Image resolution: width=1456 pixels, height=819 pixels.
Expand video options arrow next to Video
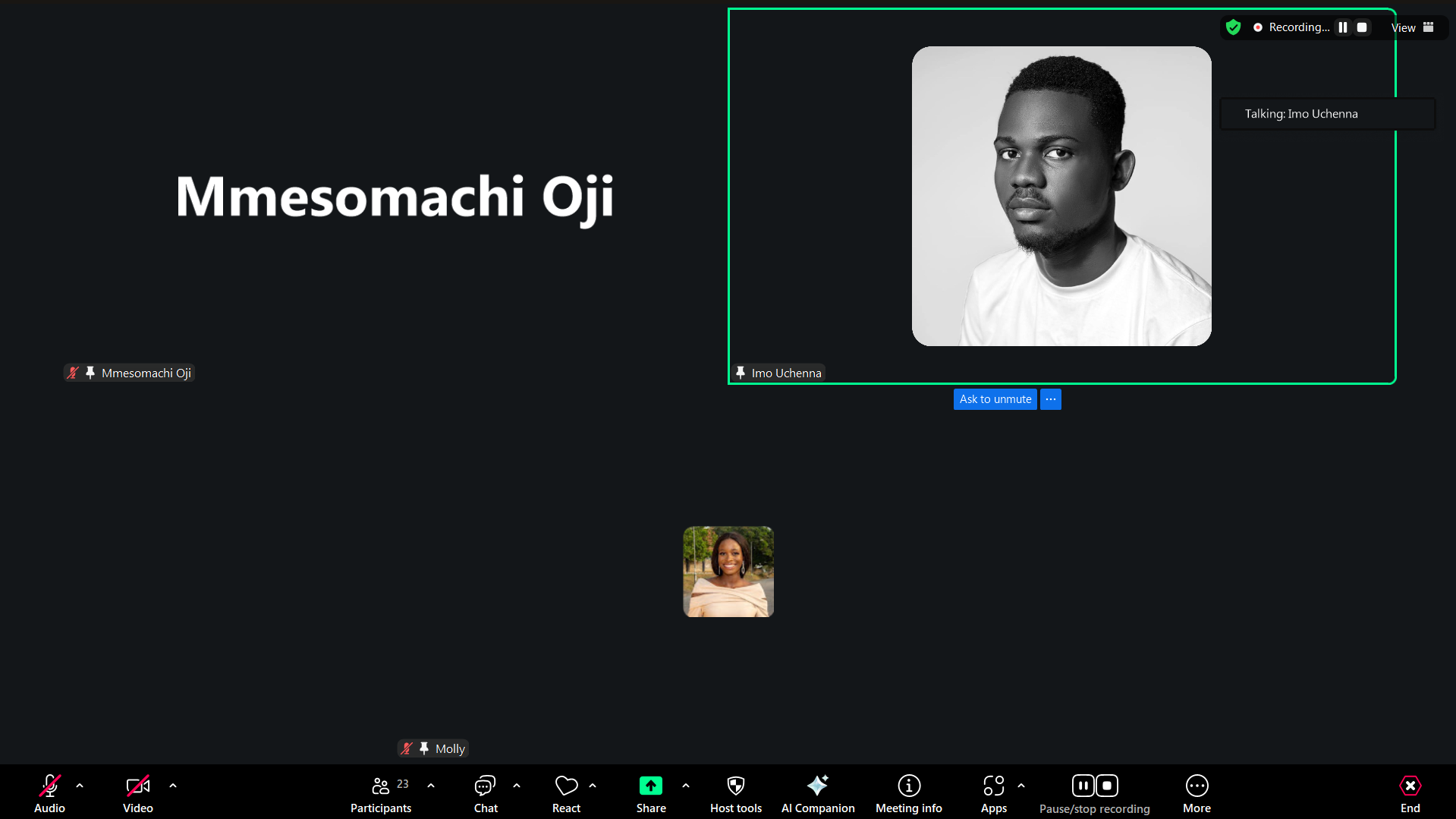tap(173, 786)
